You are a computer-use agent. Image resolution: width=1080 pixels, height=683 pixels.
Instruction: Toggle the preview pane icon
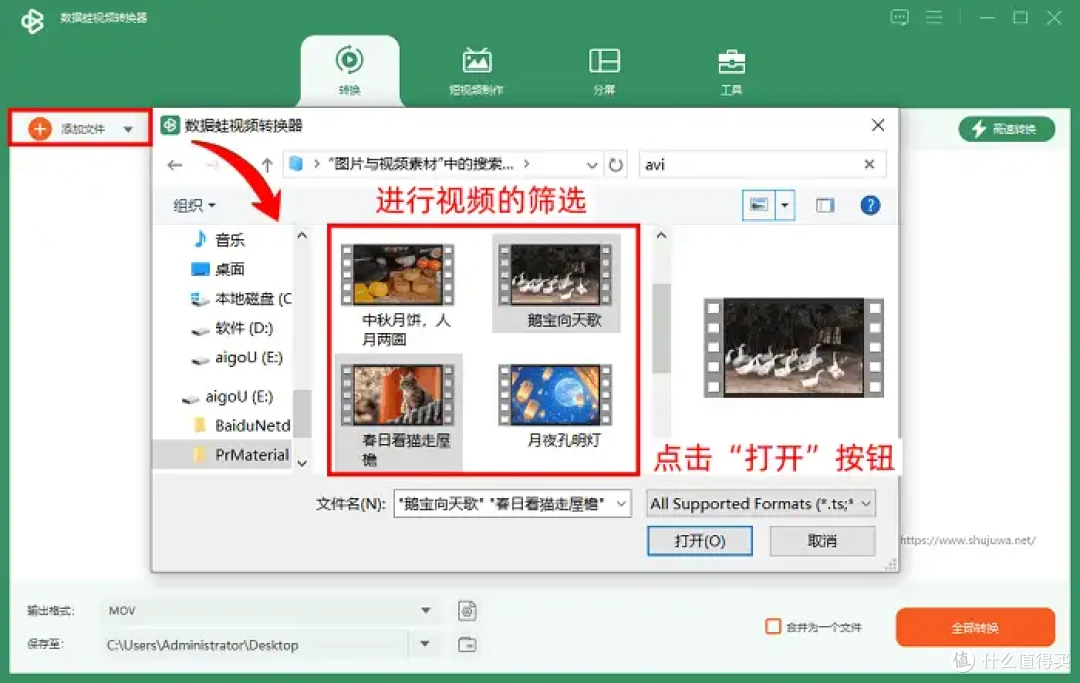(x=824, y=205)
